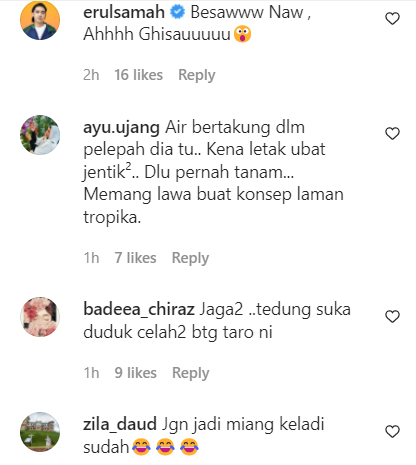416x465 pixels.
Task: Click the 2h timestamp on erulsamah's comment
Action: point(91,75)
